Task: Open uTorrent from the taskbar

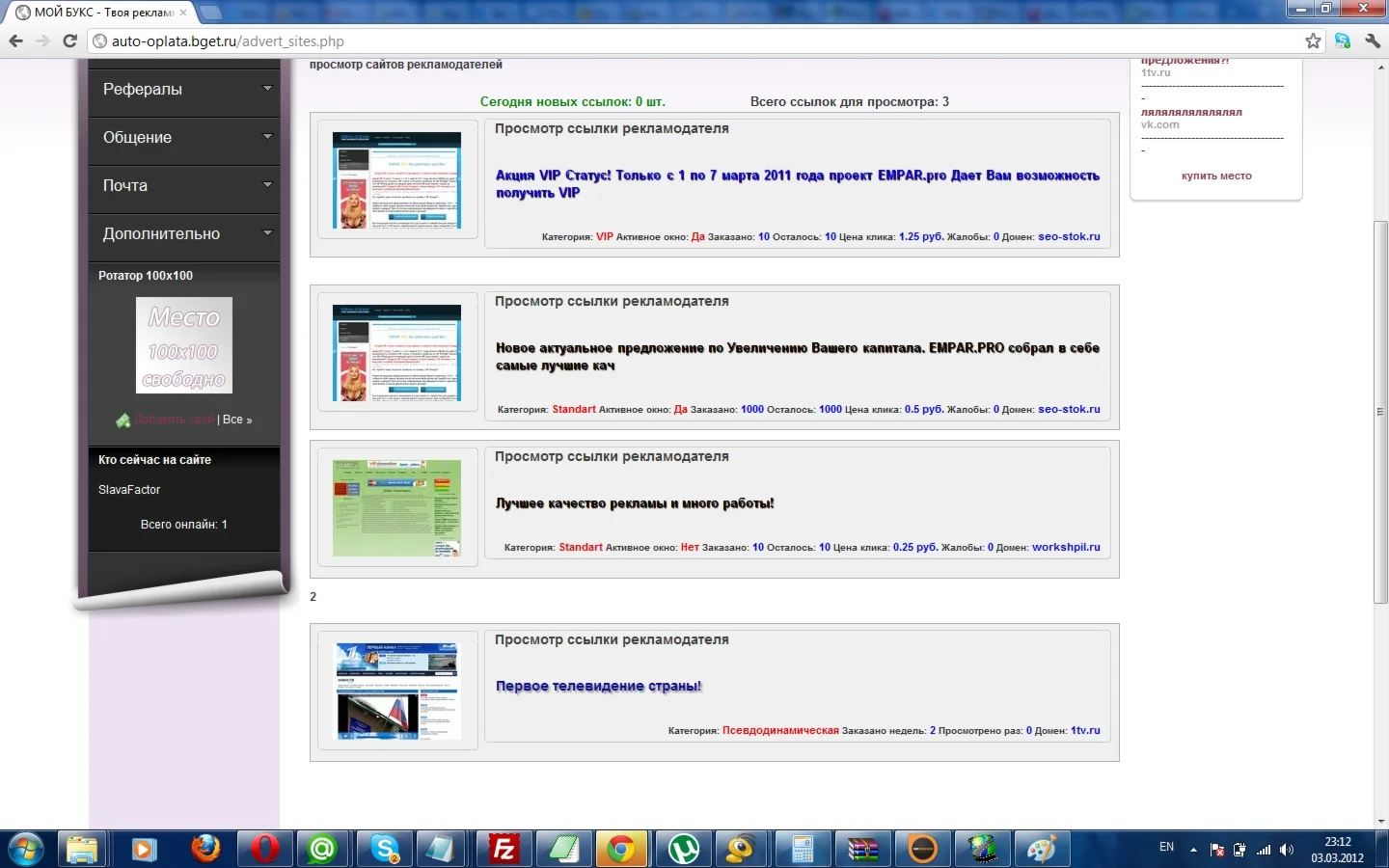Action: click(684, 850)
